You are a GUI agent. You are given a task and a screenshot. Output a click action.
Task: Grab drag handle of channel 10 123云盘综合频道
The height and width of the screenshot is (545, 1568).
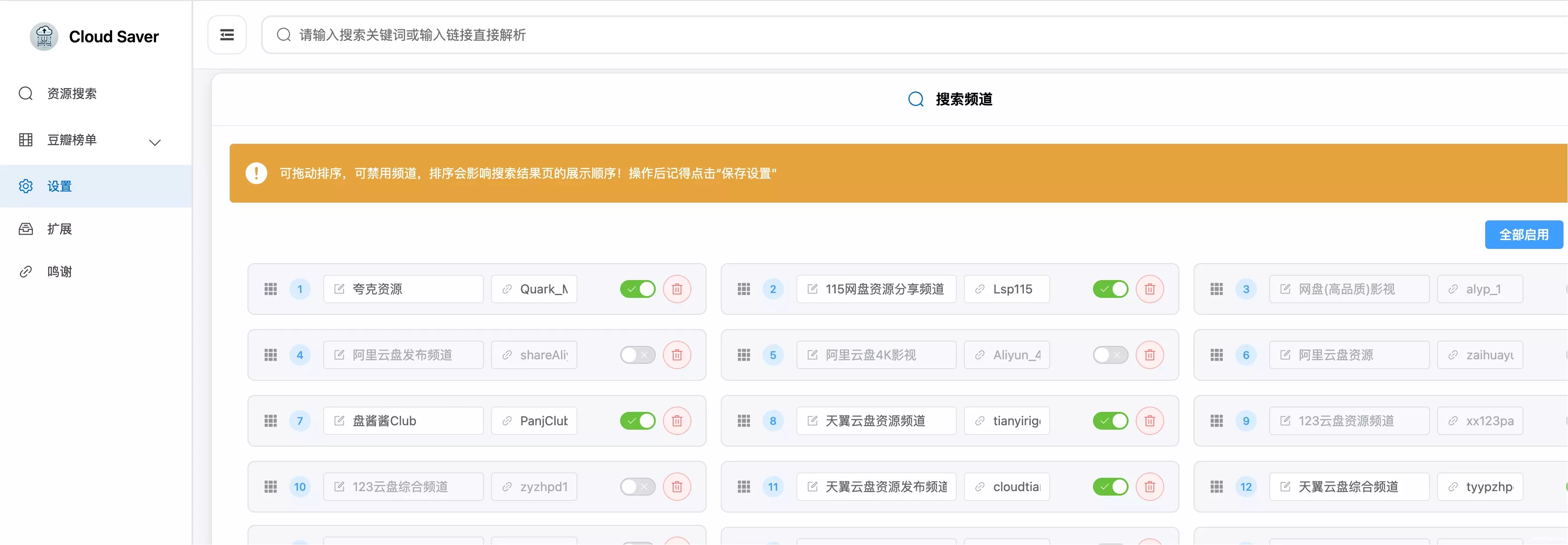pos(271,487)
